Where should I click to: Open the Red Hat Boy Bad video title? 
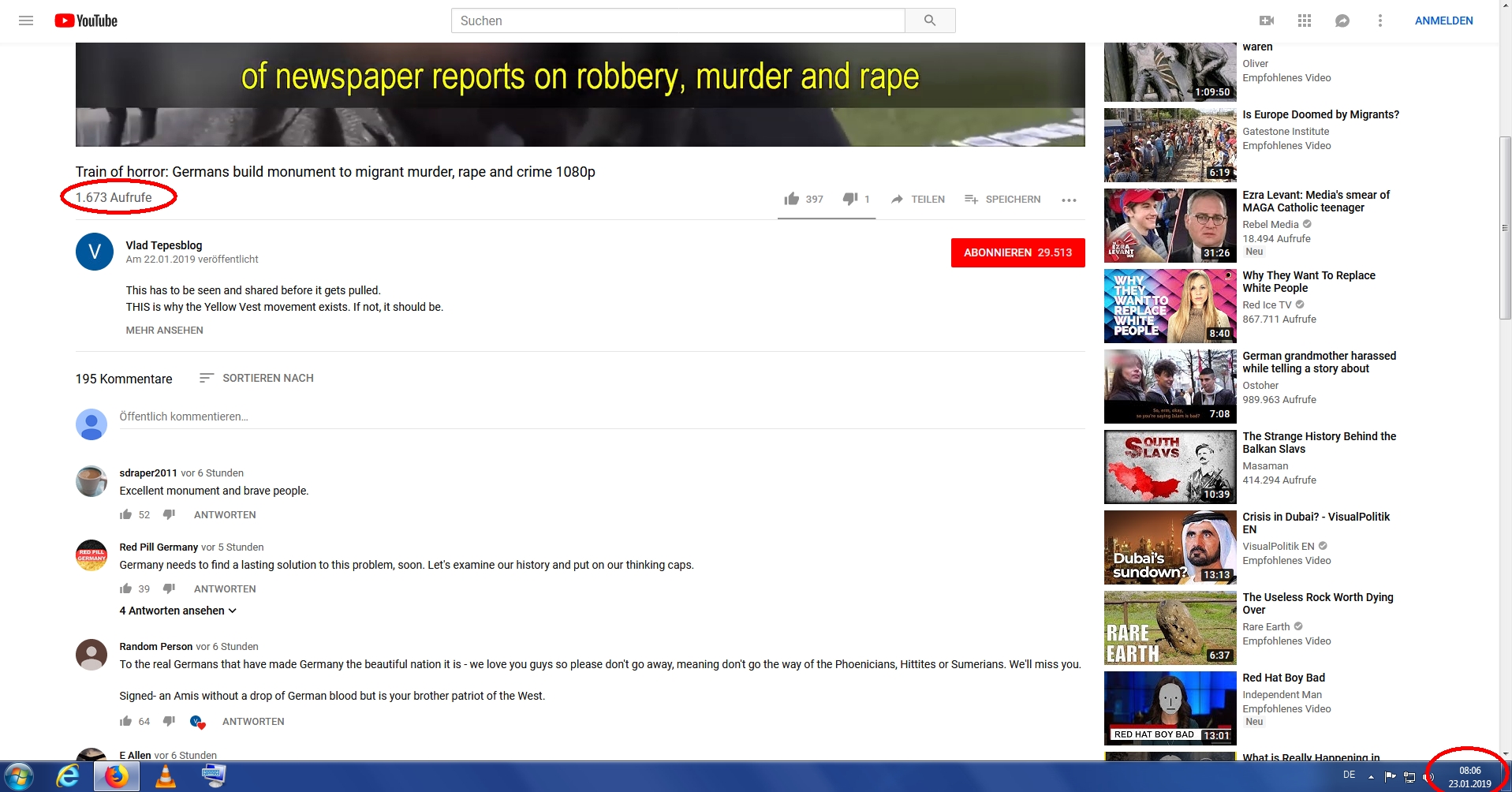tap(1283, 678)
